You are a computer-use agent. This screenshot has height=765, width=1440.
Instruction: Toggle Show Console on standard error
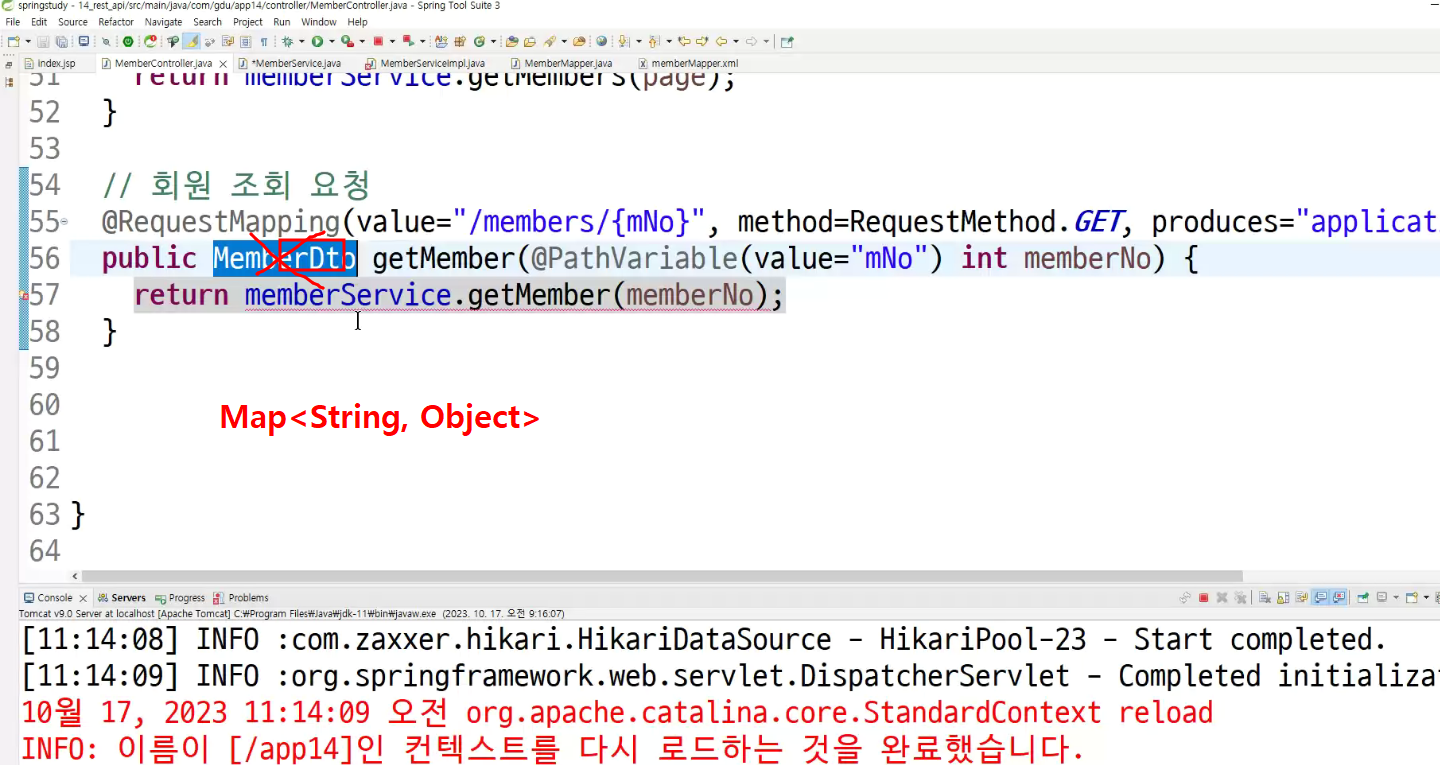coord(1339,598)
